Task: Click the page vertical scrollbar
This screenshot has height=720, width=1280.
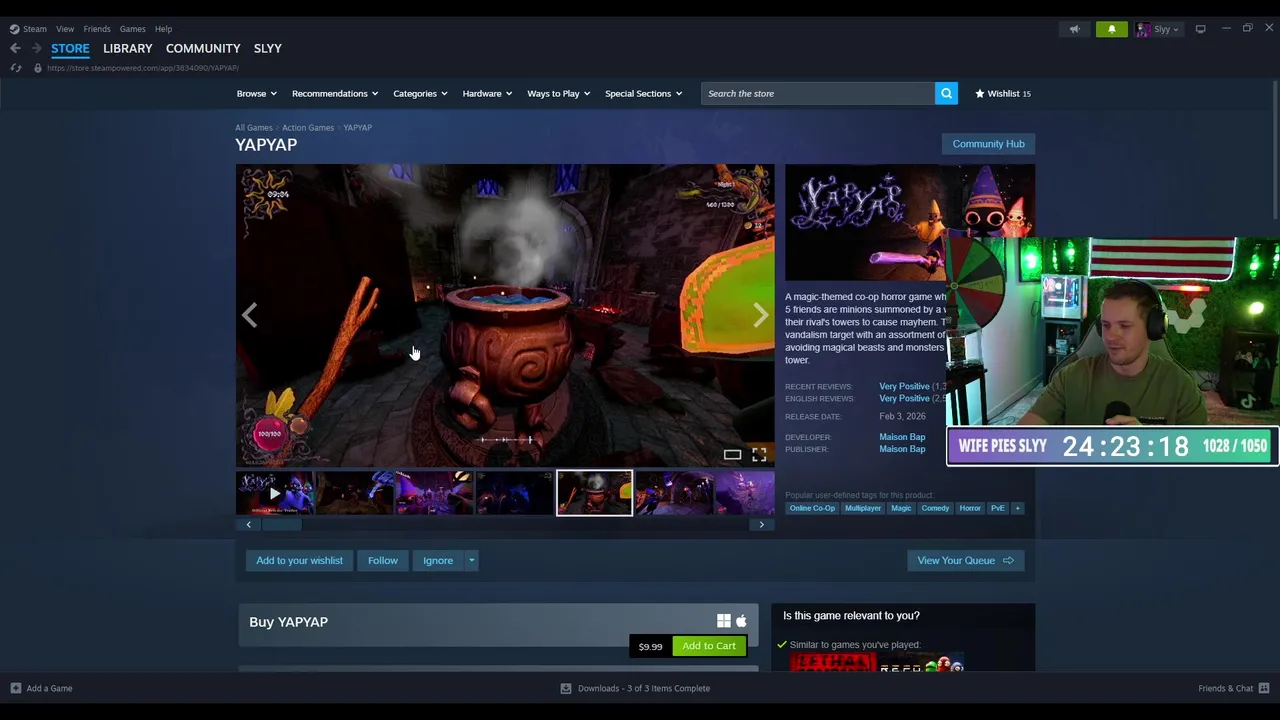Action: click(1274, 150)
